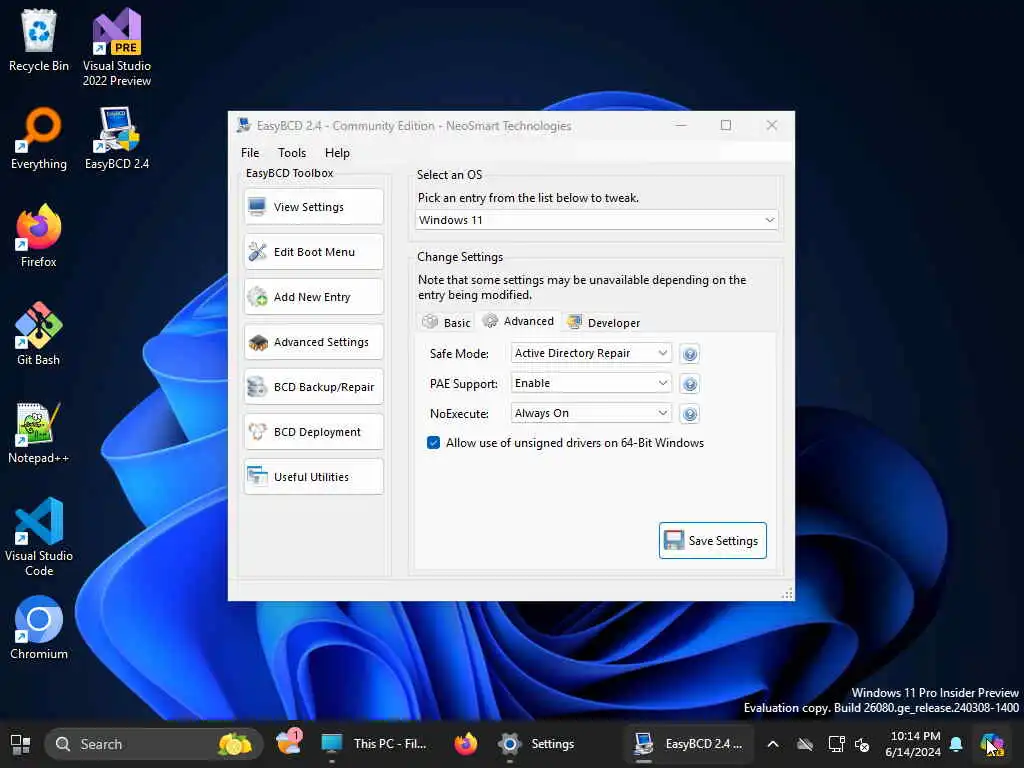Click the Useful Utilities button
Screen dimensions: 1024x768
313,477
